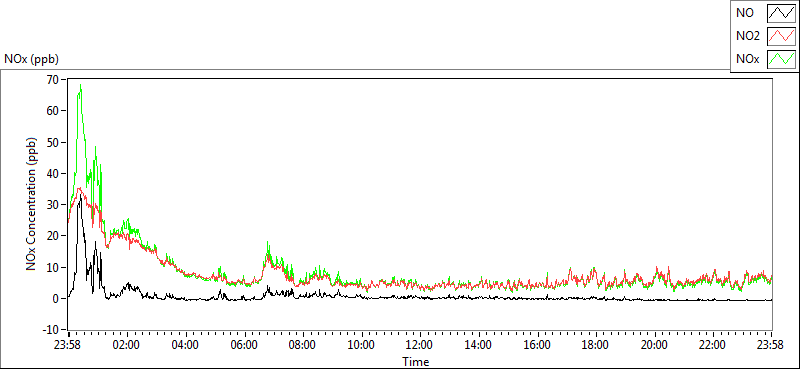Open the NO plot legend line icon
This screenshot has width=800, height=369.
[781, 13]
